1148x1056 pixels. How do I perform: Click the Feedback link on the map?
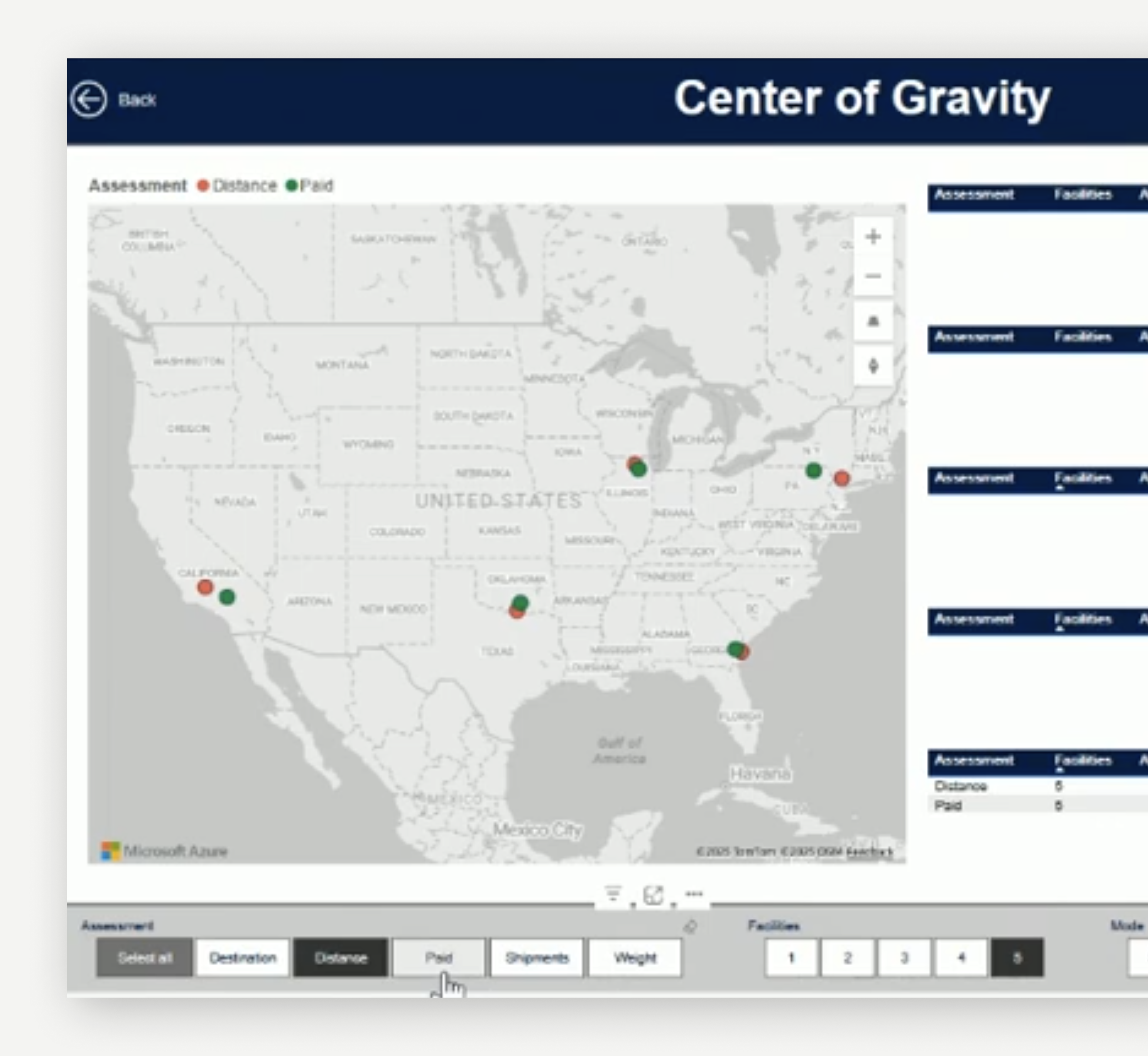tap(869, 852)
